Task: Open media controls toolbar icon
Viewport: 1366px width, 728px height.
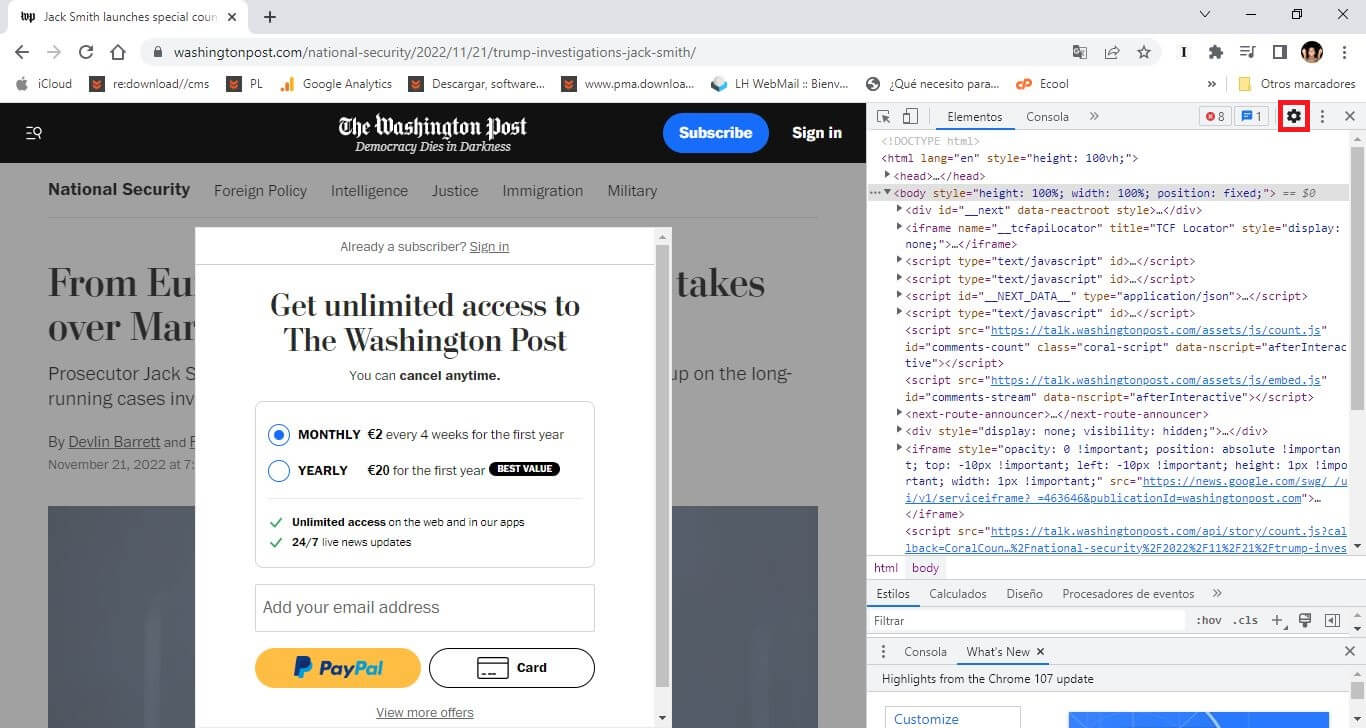Action: (1247, 52)
